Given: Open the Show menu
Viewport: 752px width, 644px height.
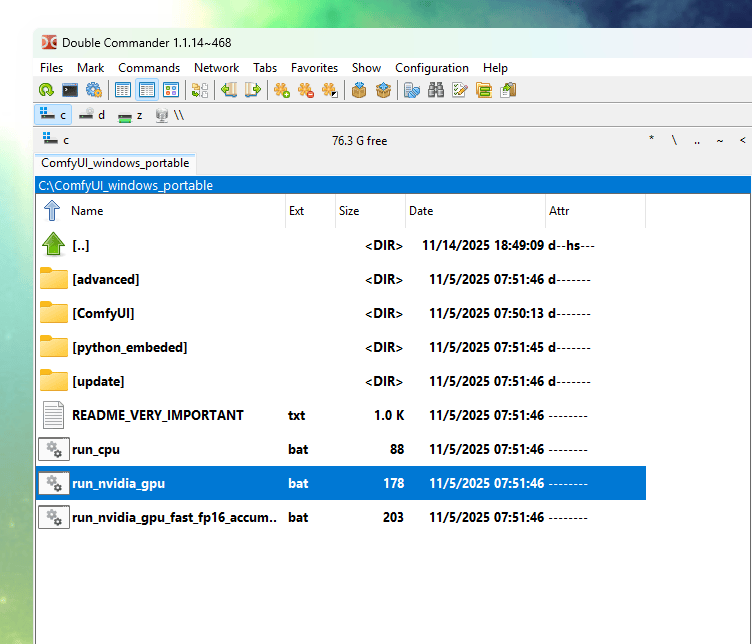Looking at the screenshot, I should click(x=366, y=68).
